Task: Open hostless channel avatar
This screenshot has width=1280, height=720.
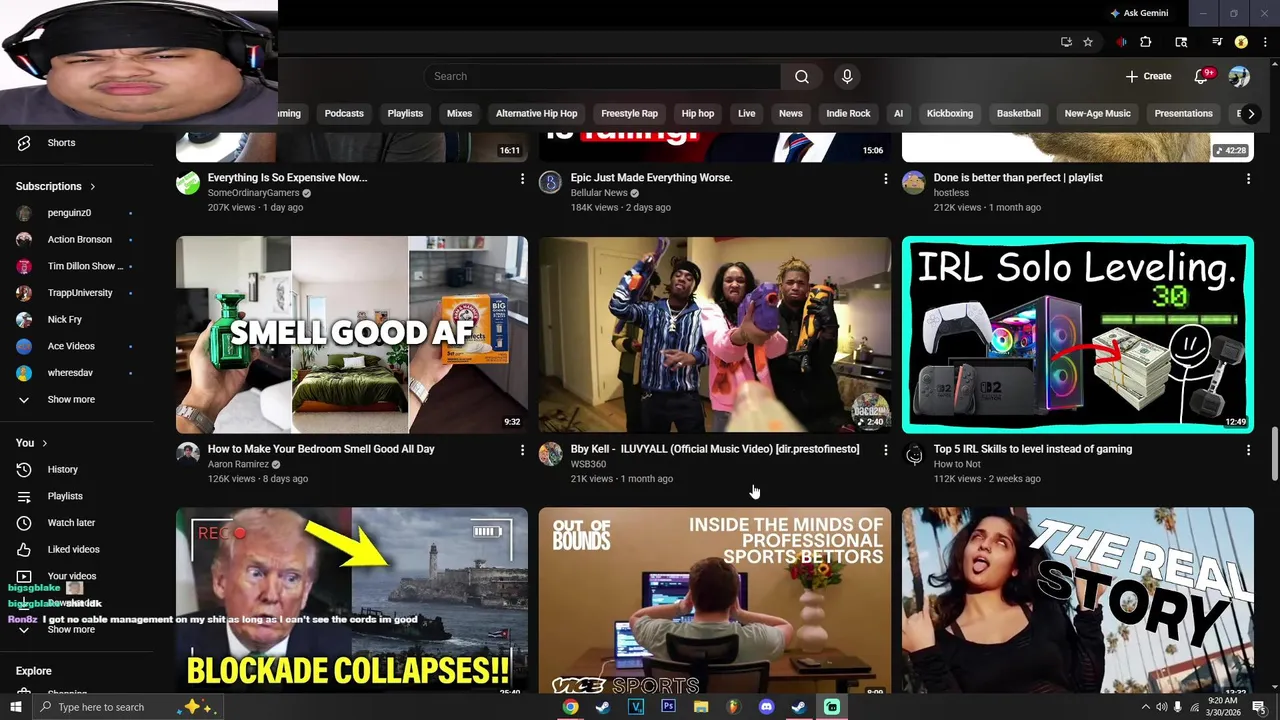Action: (x=914, y=182)
